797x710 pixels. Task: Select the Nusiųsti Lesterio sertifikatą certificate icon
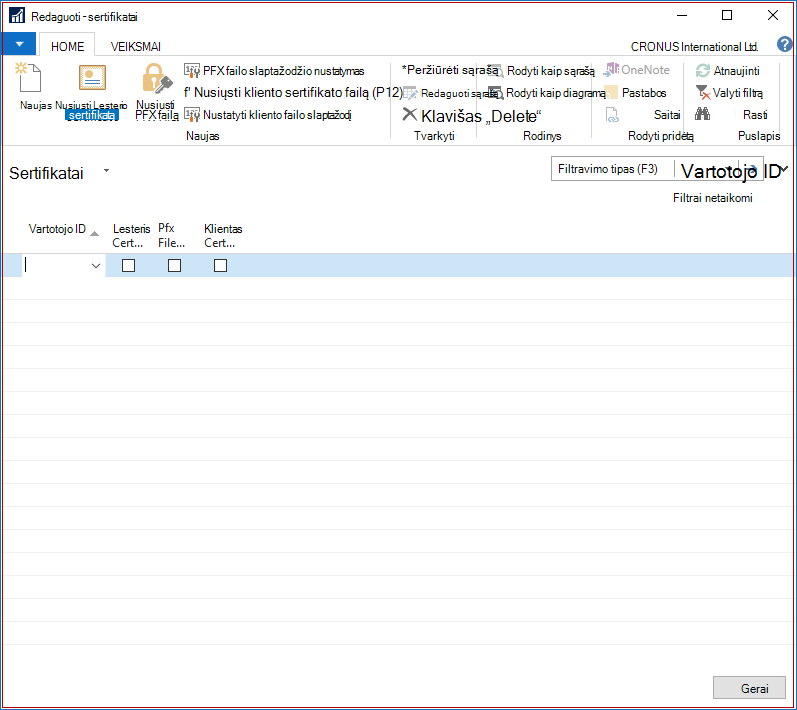[x=92, y=77]
